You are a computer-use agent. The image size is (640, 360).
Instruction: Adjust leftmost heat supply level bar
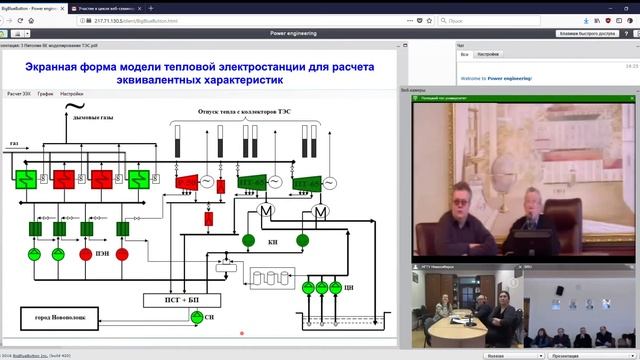tap(178, 141)
